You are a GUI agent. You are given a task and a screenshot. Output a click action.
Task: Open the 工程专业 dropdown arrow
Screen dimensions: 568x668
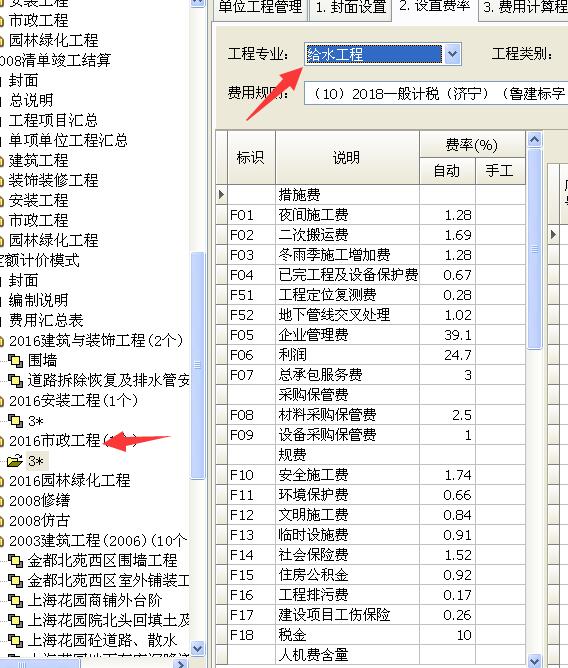[x=452, y=54]
